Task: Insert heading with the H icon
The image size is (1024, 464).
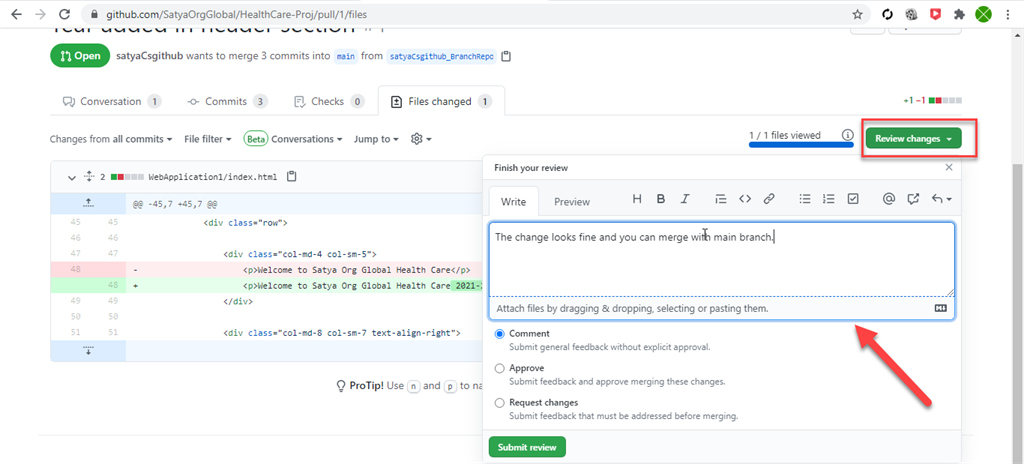Action: click(637, 199)
